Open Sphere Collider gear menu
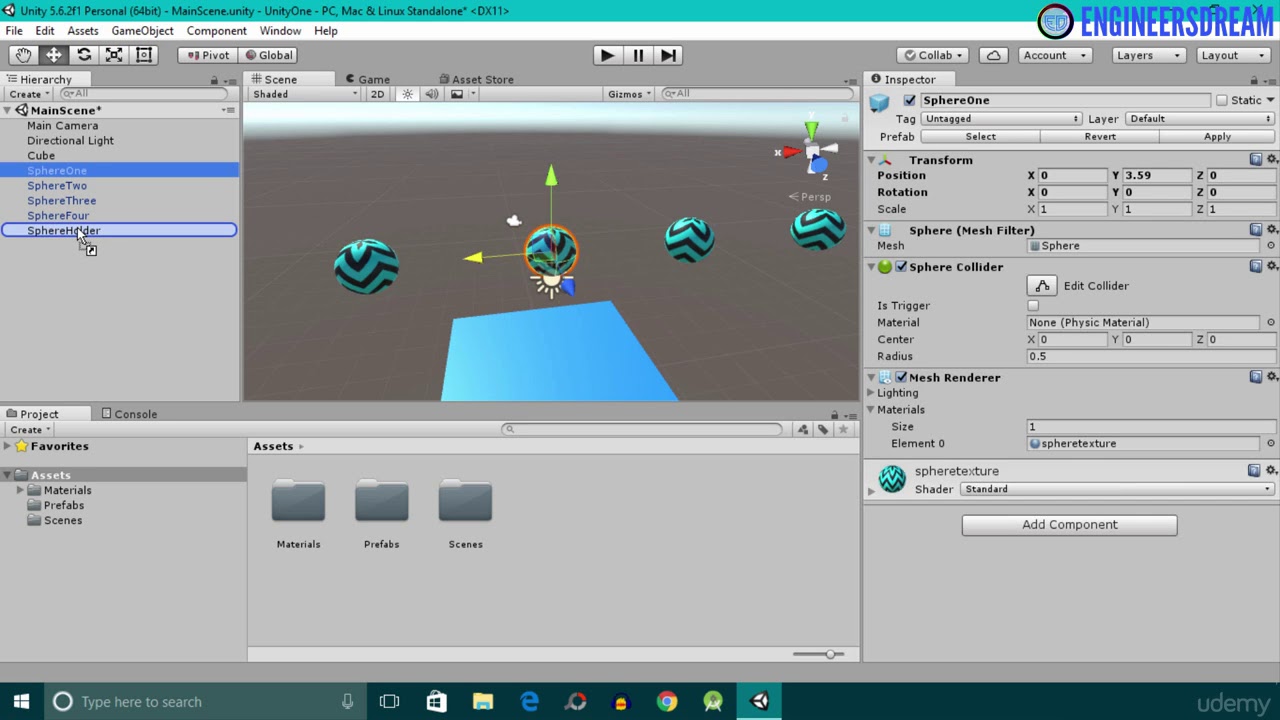 (x=1272, y=267)
